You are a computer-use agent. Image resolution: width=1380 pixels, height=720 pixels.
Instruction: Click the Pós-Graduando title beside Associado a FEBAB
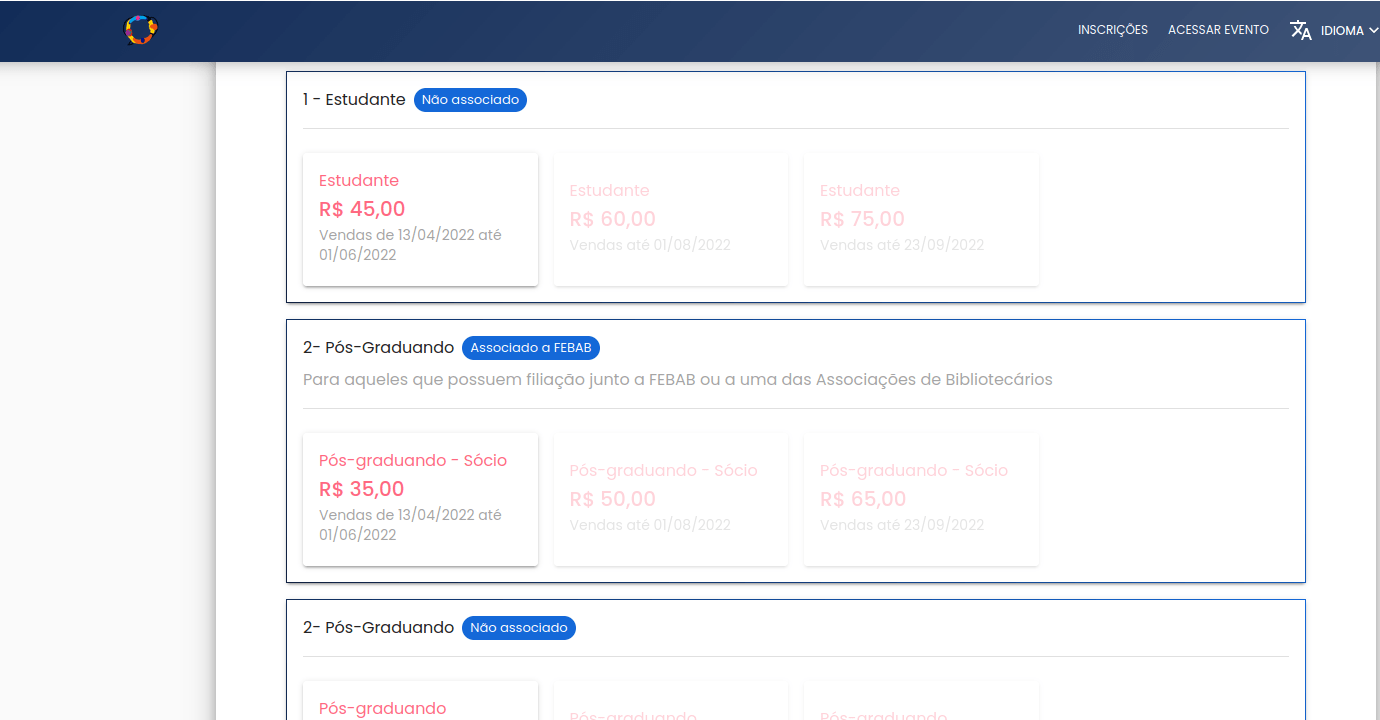click(x=378, y=348)
